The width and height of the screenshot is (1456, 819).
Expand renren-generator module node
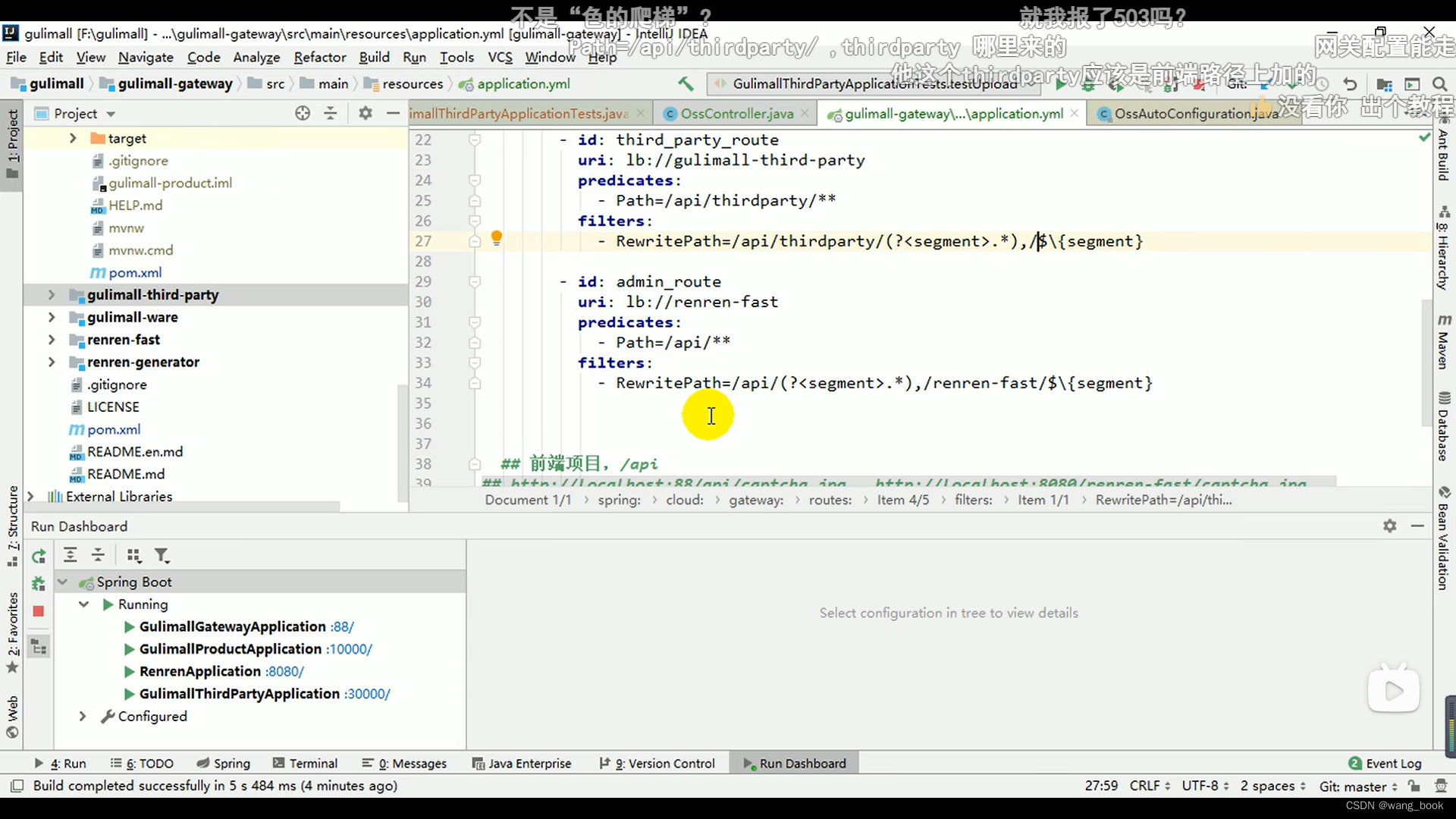pos(52,362)
